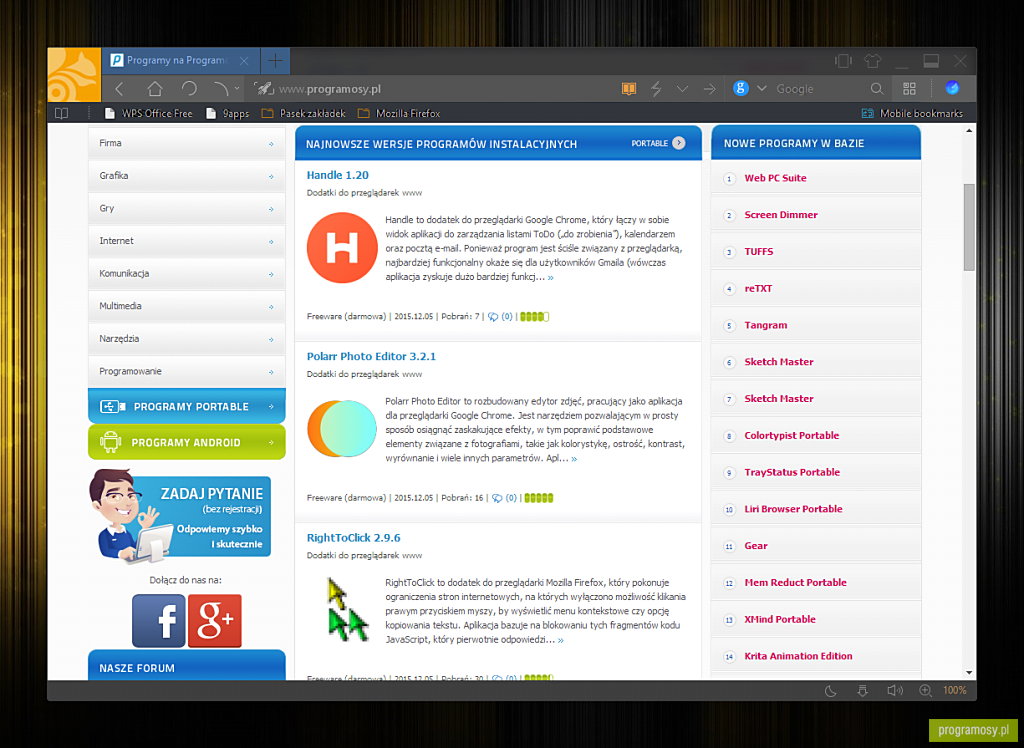
Task: Open Screen Dimmer in new programs list
Action: (780, 215)
